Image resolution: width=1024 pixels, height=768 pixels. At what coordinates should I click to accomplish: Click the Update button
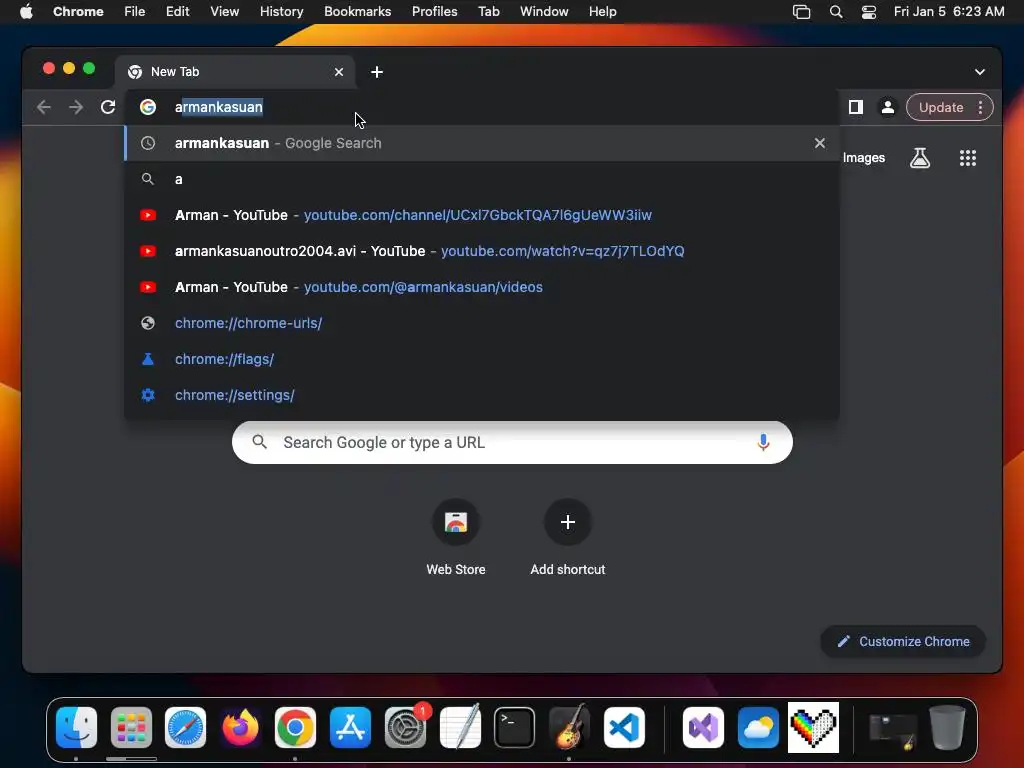(x=940, y=107)
